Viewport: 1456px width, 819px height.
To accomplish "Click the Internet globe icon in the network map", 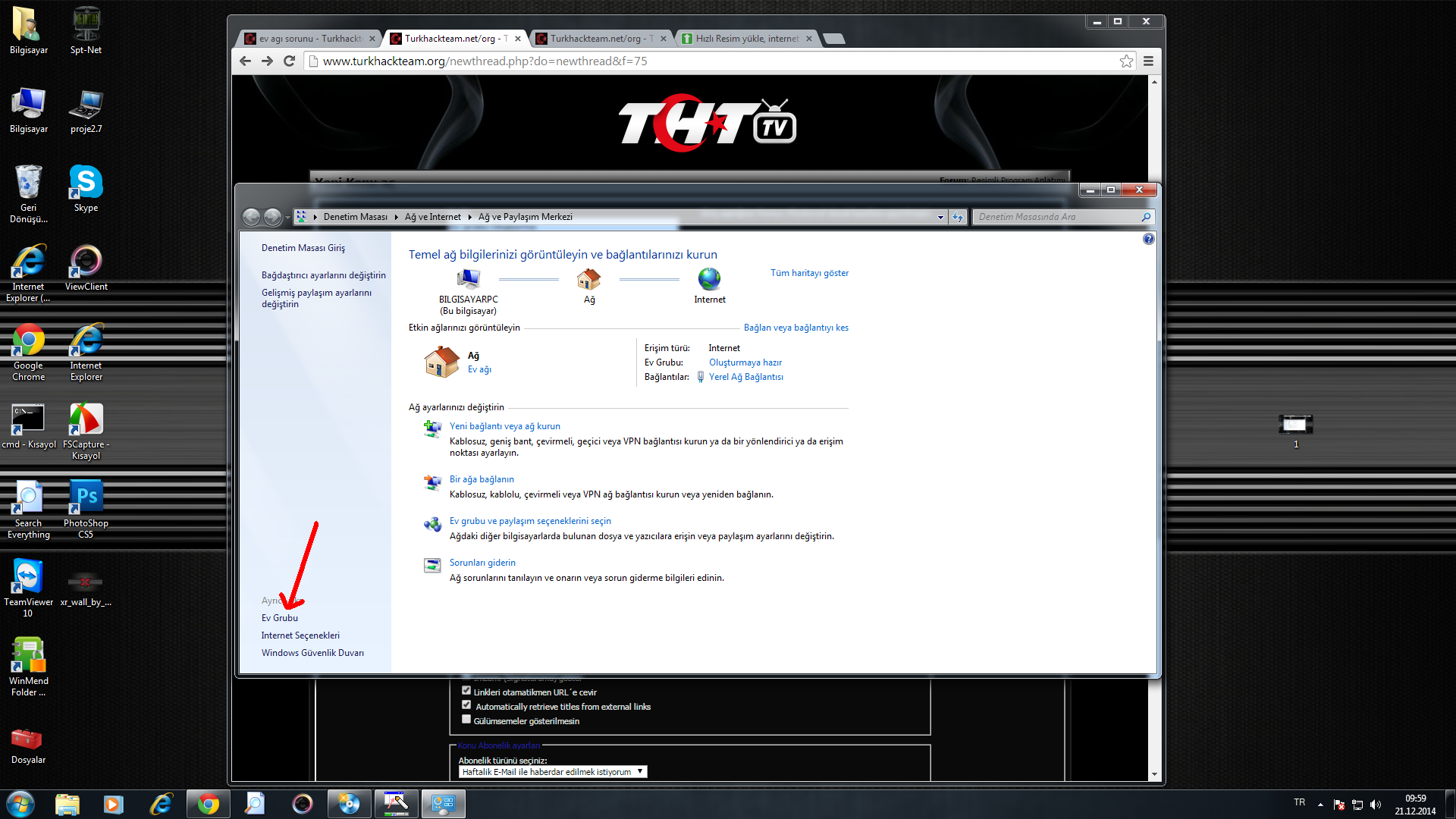I will pyautogui.click(x=710, y=279).
